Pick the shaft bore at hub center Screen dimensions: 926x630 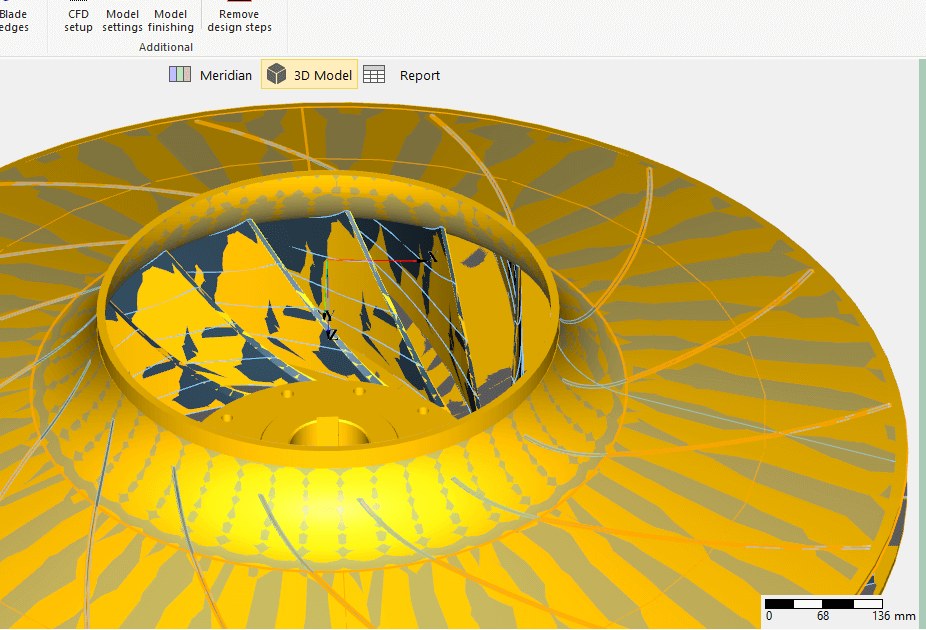[329, 432]
